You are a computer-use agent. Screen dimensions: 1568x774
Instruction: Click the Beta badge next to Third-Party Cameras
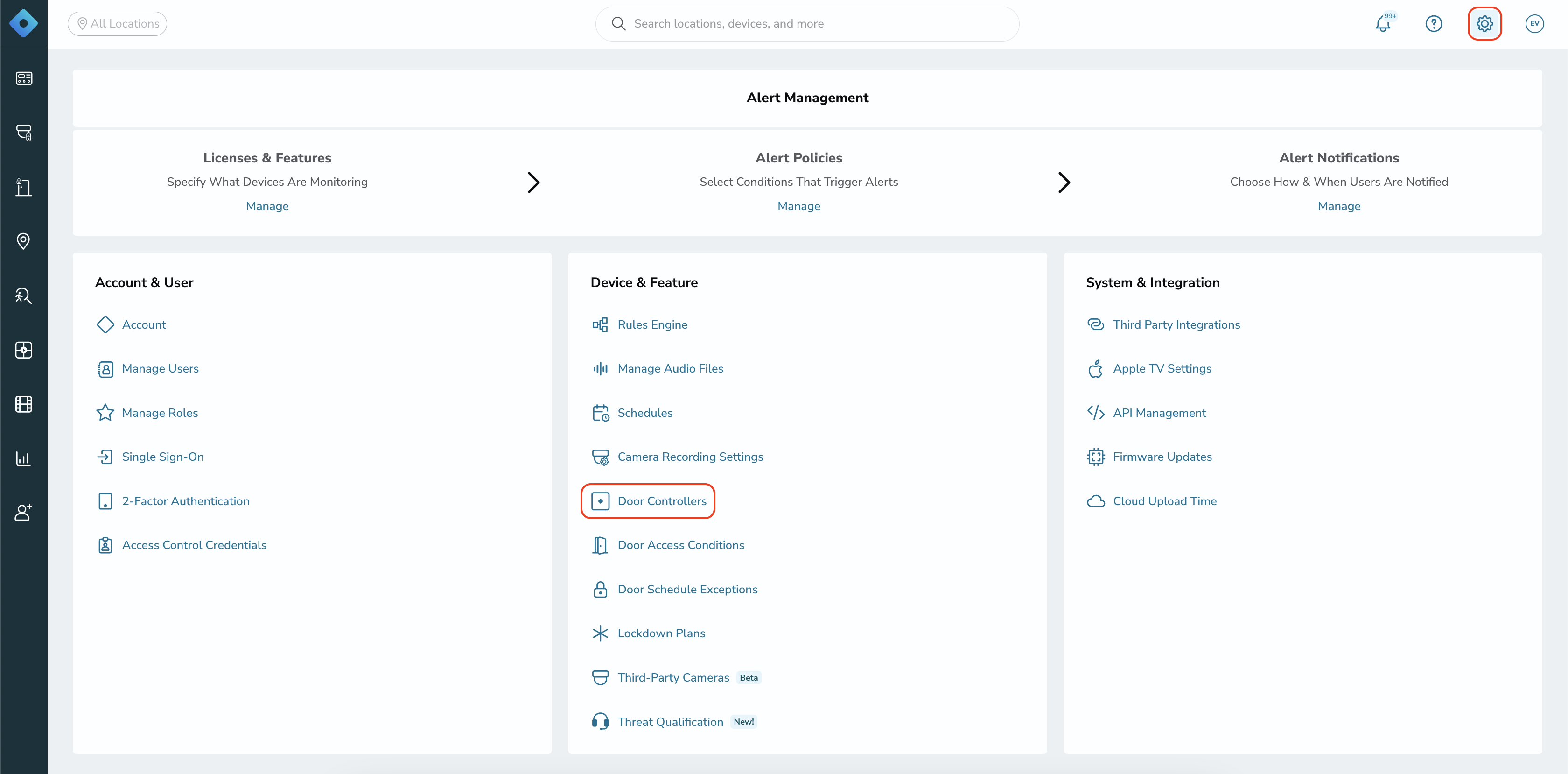(x=749, y=678)
